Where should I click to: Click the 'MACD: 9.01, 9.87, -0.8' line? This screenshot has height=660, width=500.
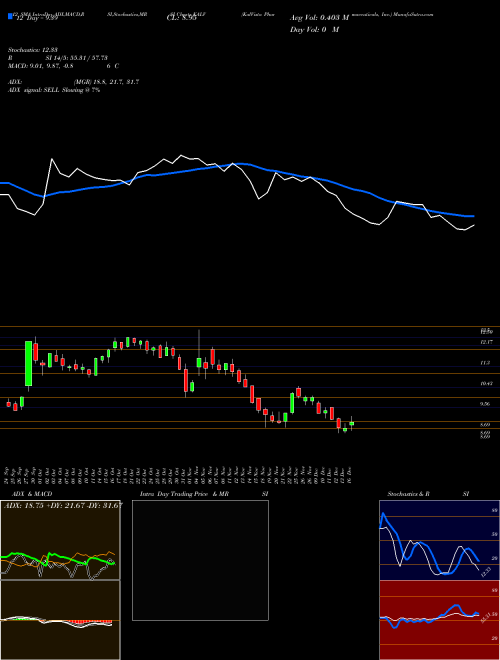(x=41, y=66)
